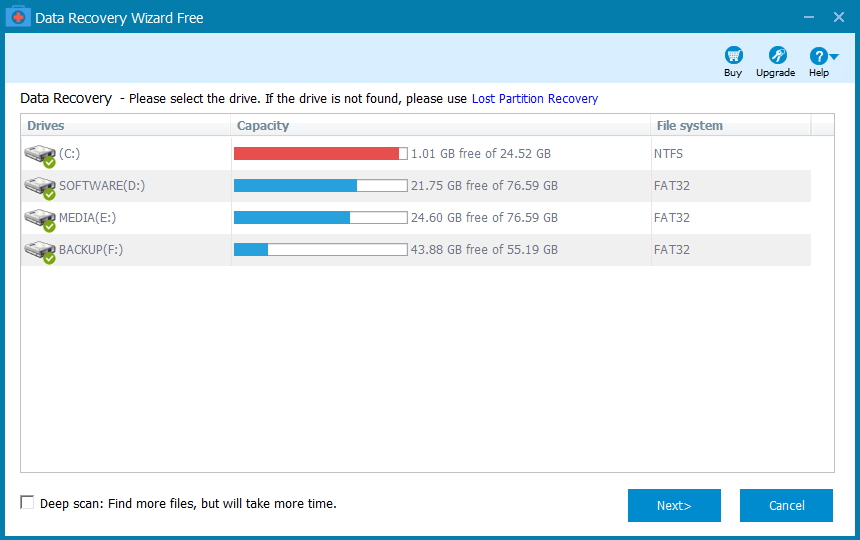Click the BACKUP(F:) capacity usage bar
The image size is (860, 540).
pos(321,249)
